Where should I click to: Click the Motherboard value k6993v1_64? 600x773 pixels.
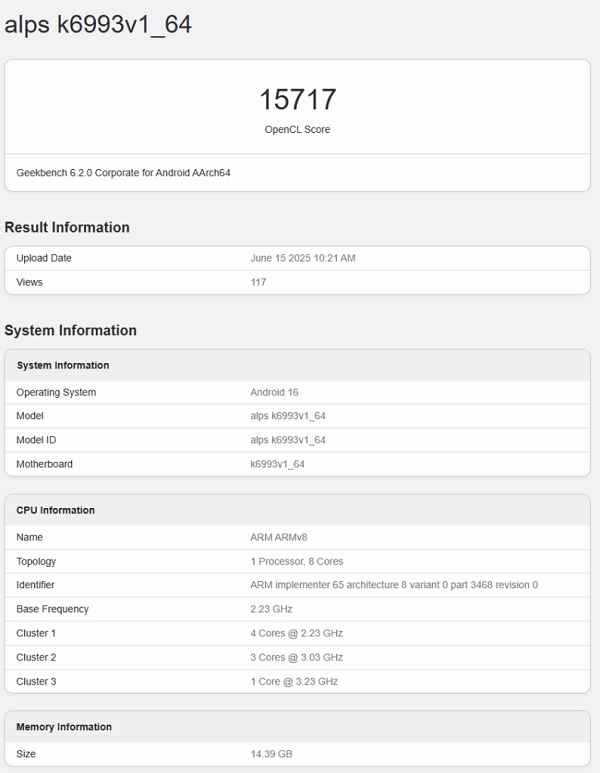(x=277, y=464)
